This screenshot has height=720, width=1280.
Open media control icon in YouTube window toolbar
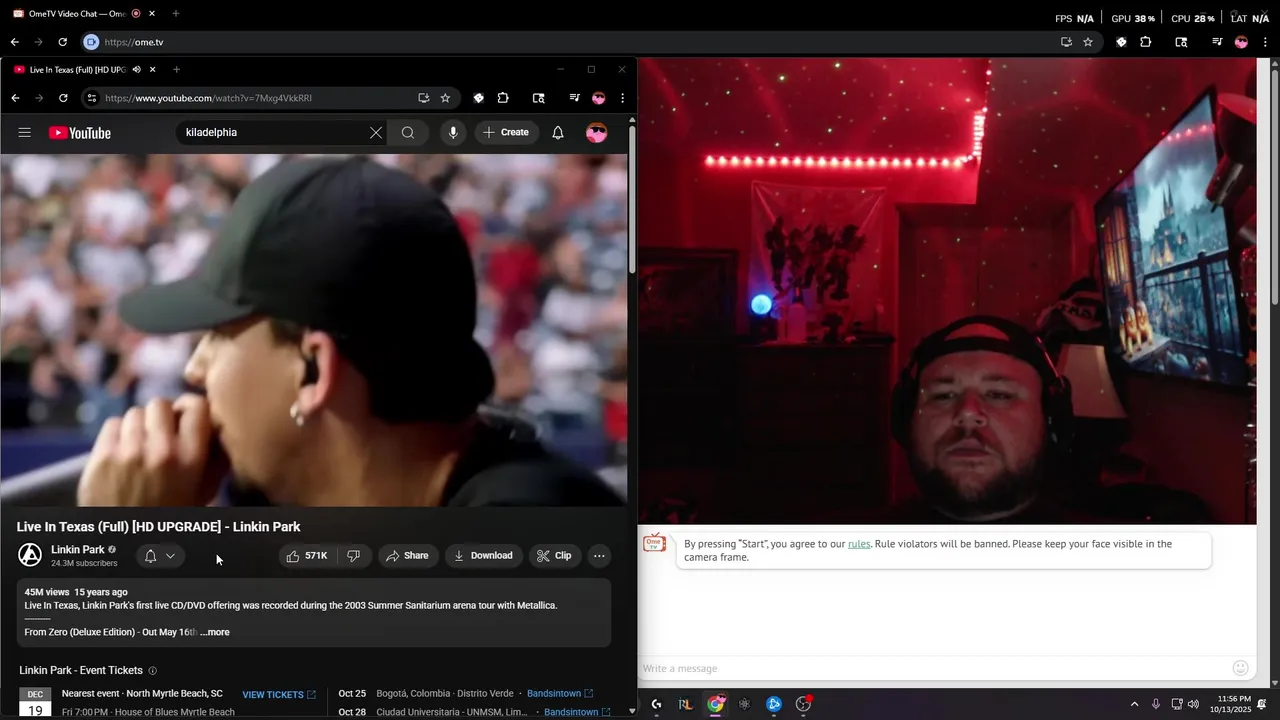[x=574, y=98]
